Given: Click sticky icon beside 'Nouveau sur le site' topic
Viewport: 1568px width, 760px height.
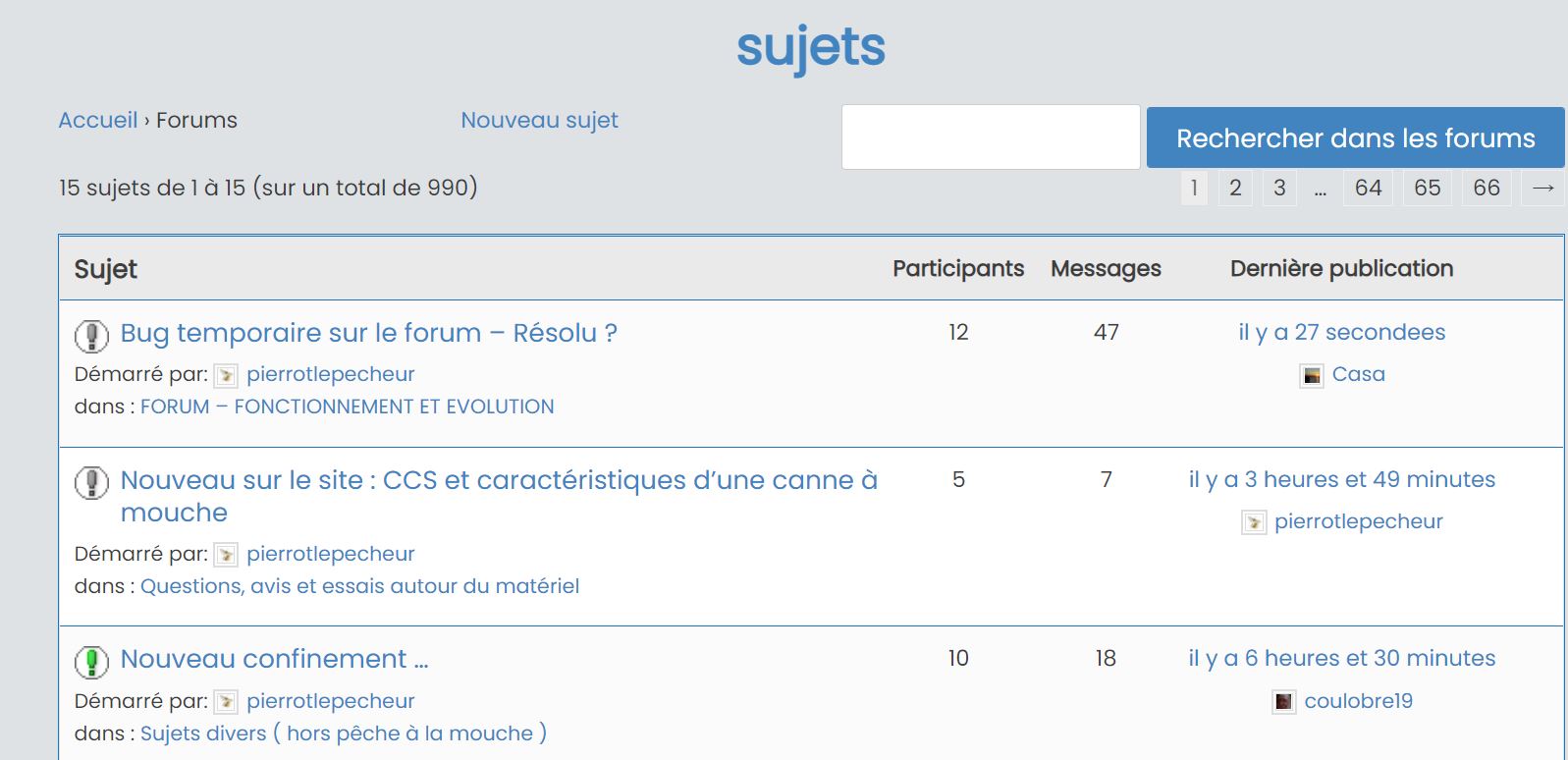Looking at the screenshot, I should pos(91,483).
